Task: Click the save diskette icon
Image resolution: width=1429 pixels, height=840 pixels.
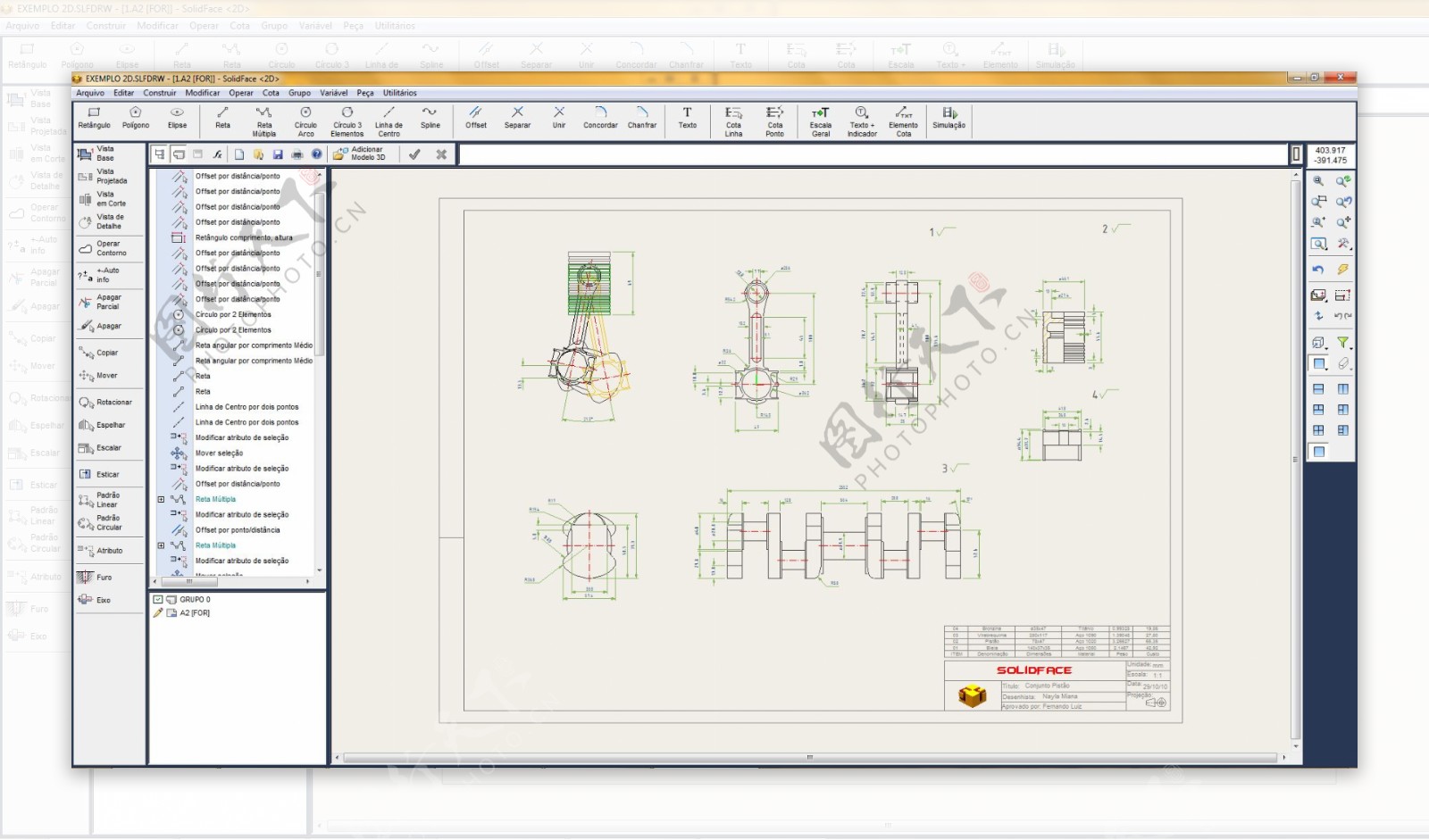Action: [278, 154]
